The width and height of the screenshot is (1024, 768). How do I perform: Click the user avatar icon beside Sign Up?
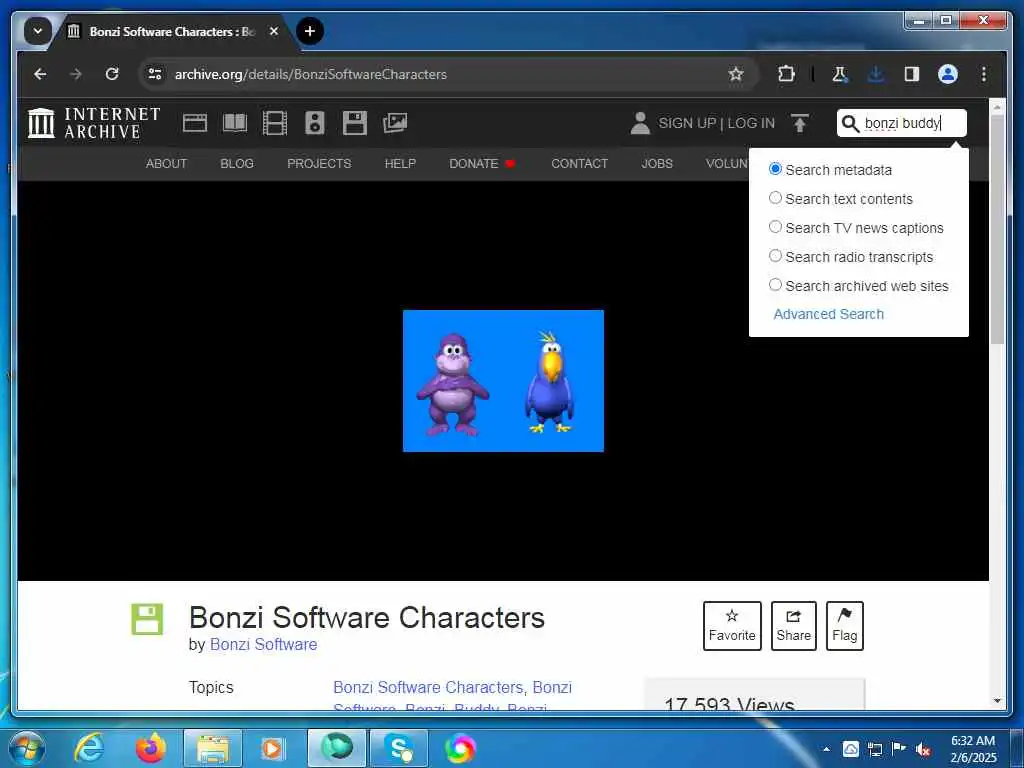(x=640, y=123)
